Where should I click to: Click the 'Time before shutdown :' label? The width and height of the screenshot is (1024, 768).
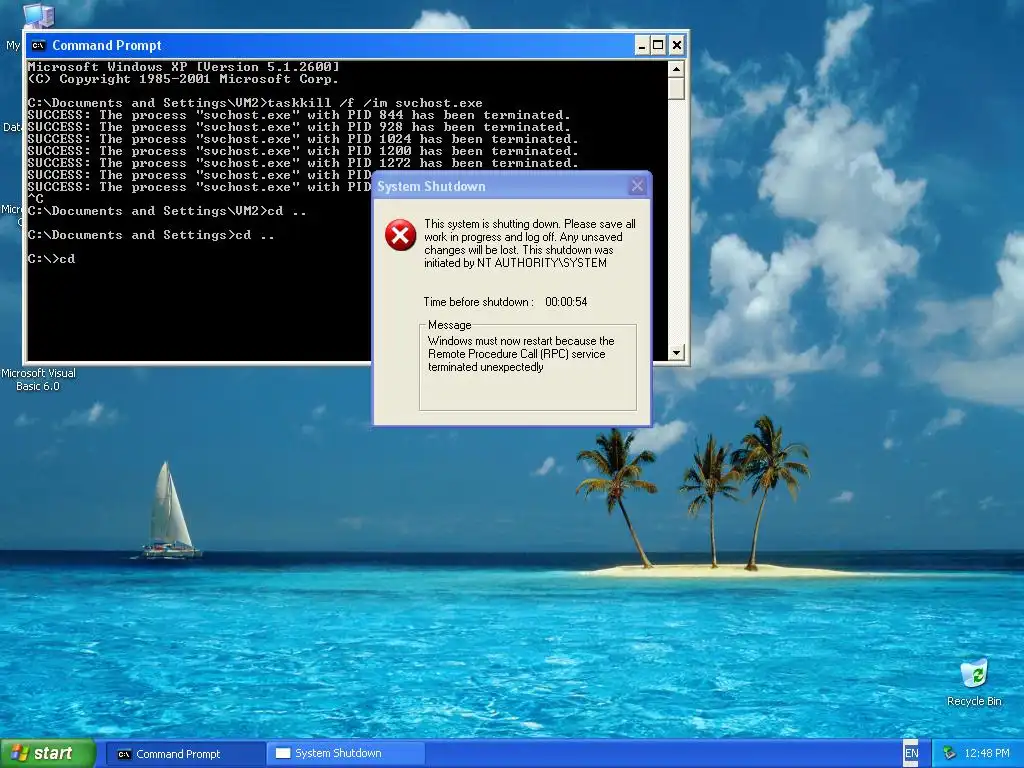(479, 302)
